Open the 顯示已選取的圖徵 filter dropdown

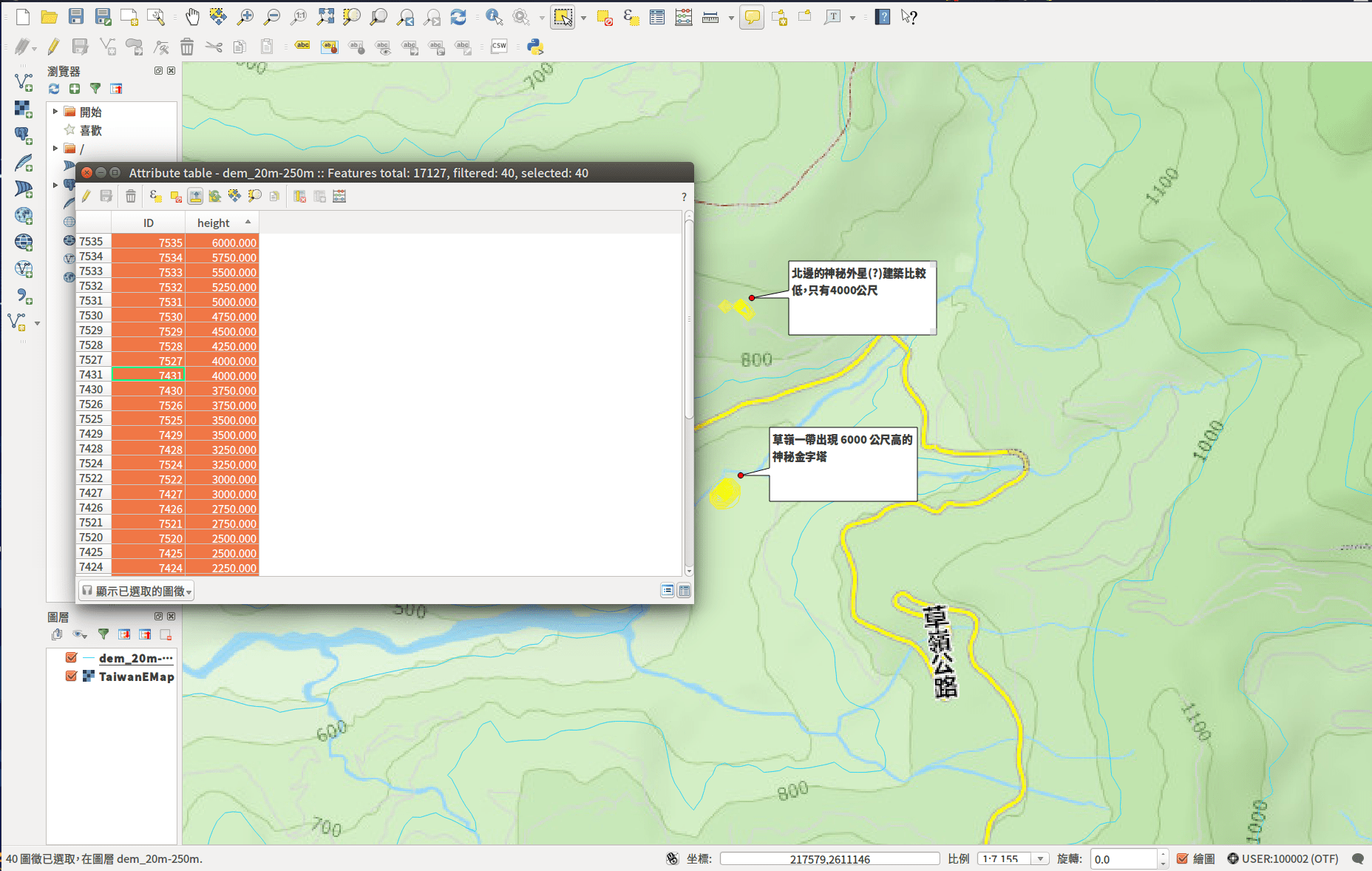pos(137,591)
